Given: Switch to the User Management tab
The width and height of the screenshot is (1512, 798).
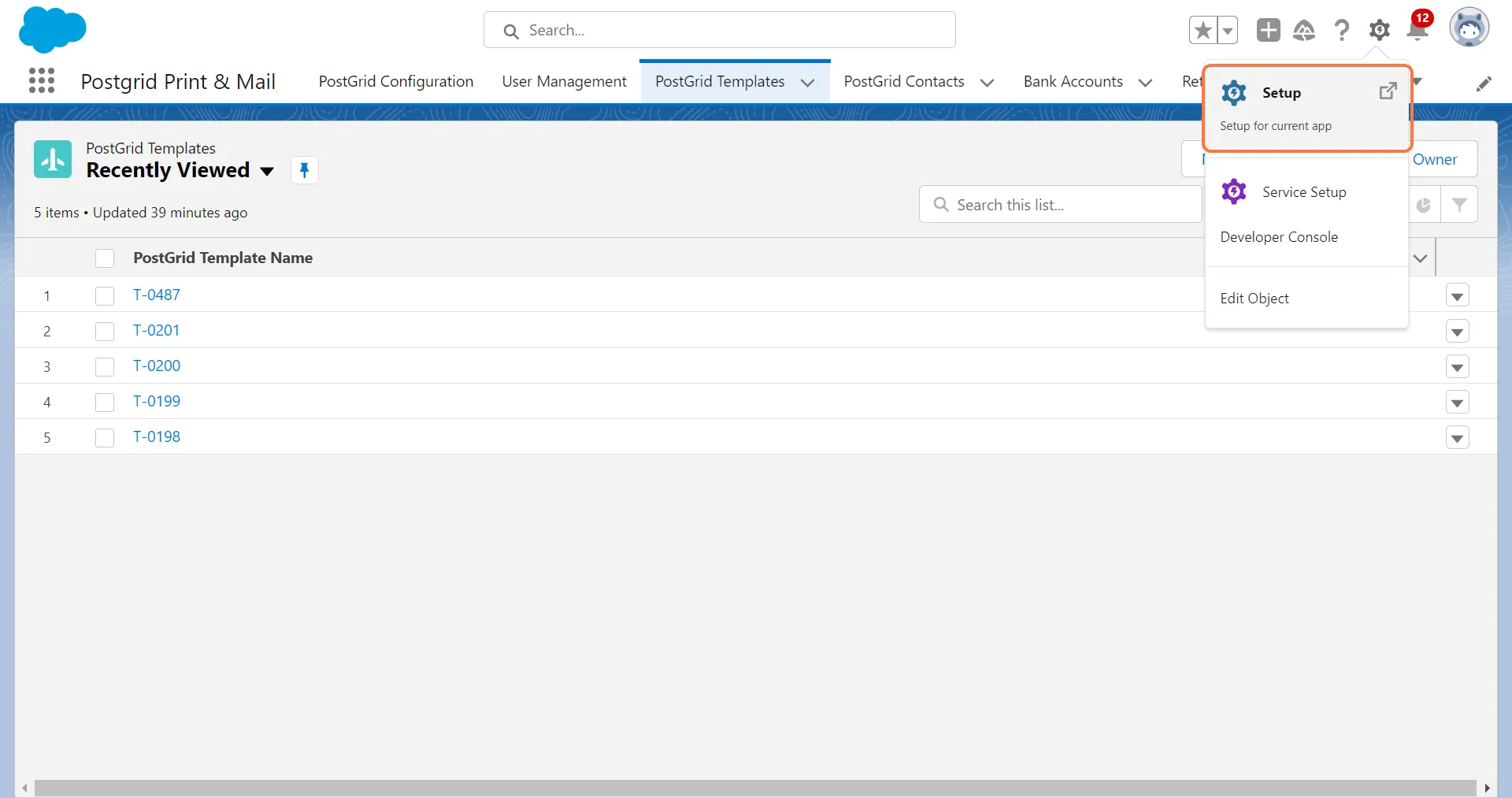Looking at the screenshot, I should tap(564, 82).
